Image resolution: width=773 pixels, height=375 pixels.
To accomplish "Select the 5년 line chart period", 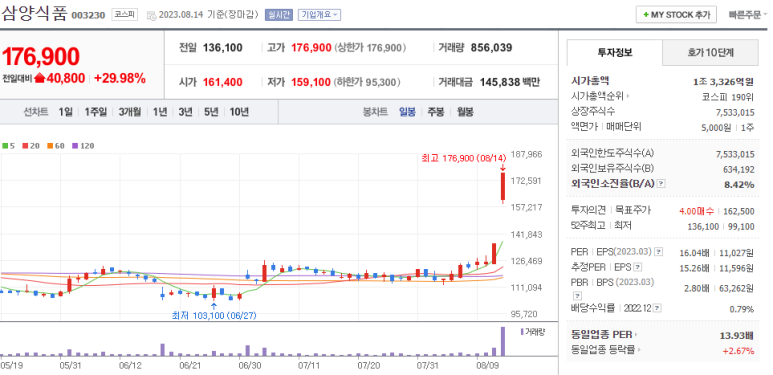I will coord(211,112).
